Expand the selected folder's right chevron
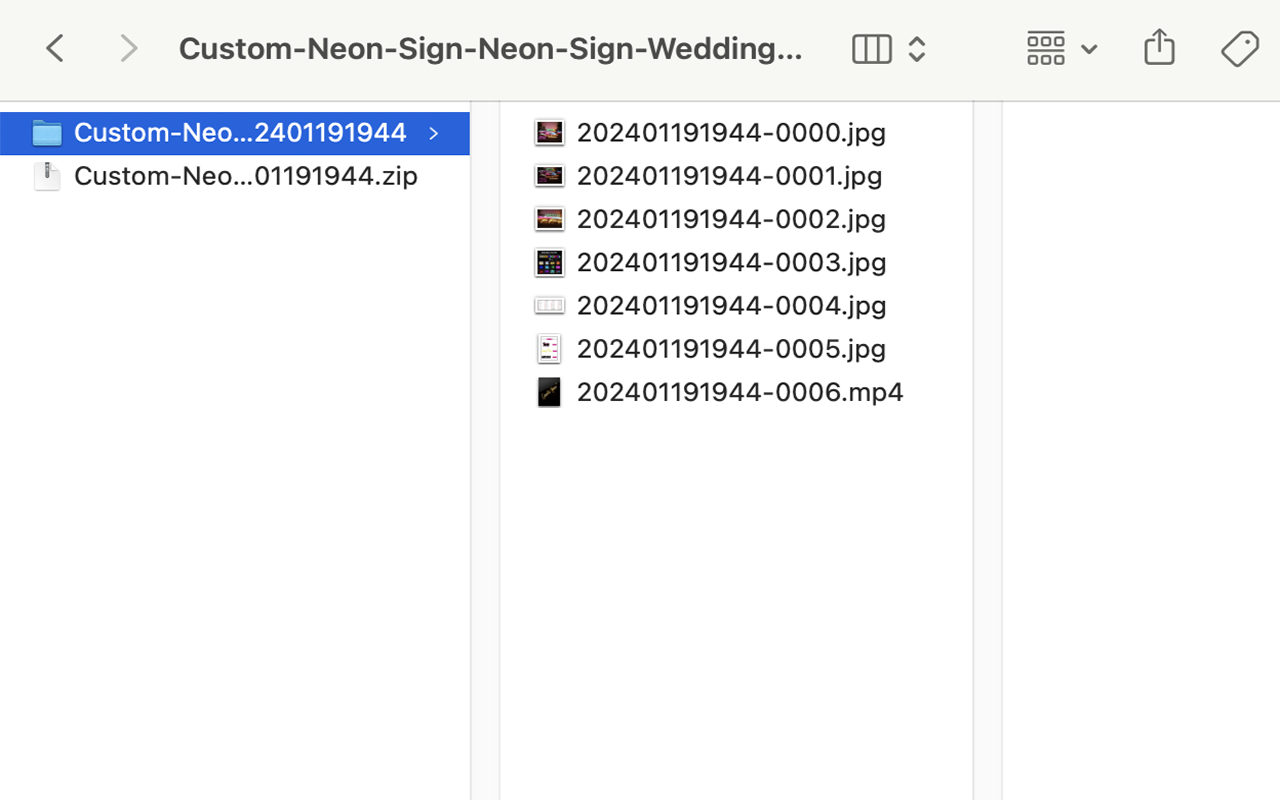 [433, 133]
